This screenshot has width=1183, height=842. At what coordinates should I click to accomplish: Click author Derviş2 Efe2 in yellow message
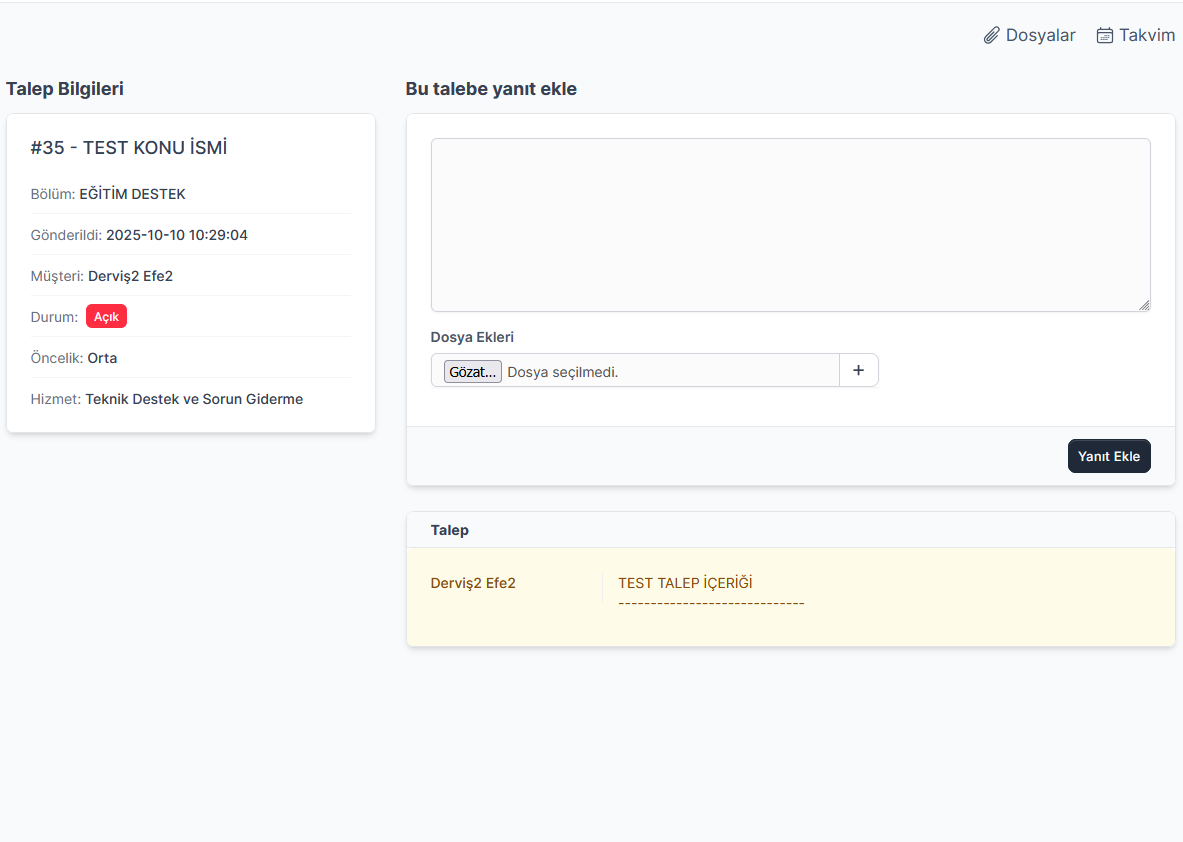pos(473,583)
